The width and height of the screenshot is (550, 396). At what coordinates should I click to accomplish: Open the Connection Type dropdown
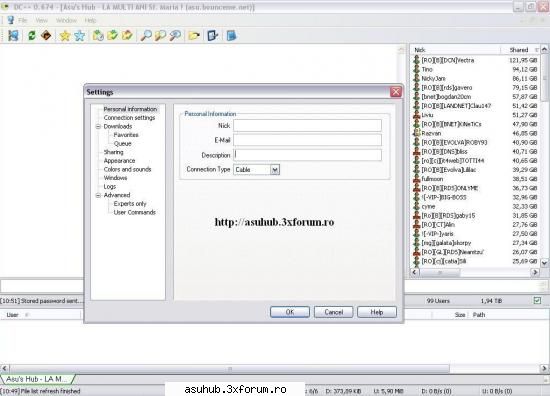[275, 169]
